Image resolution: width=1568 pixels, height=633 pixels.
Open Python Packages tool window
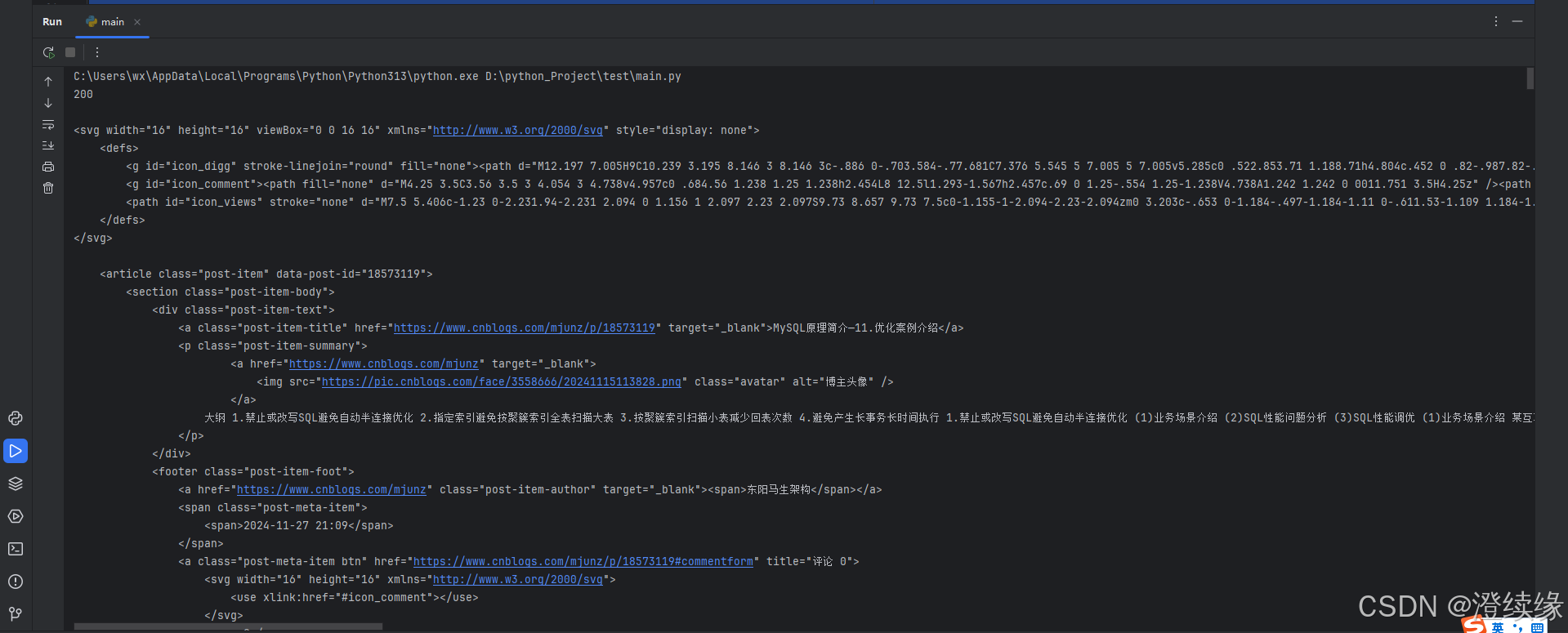pos(16,418)
